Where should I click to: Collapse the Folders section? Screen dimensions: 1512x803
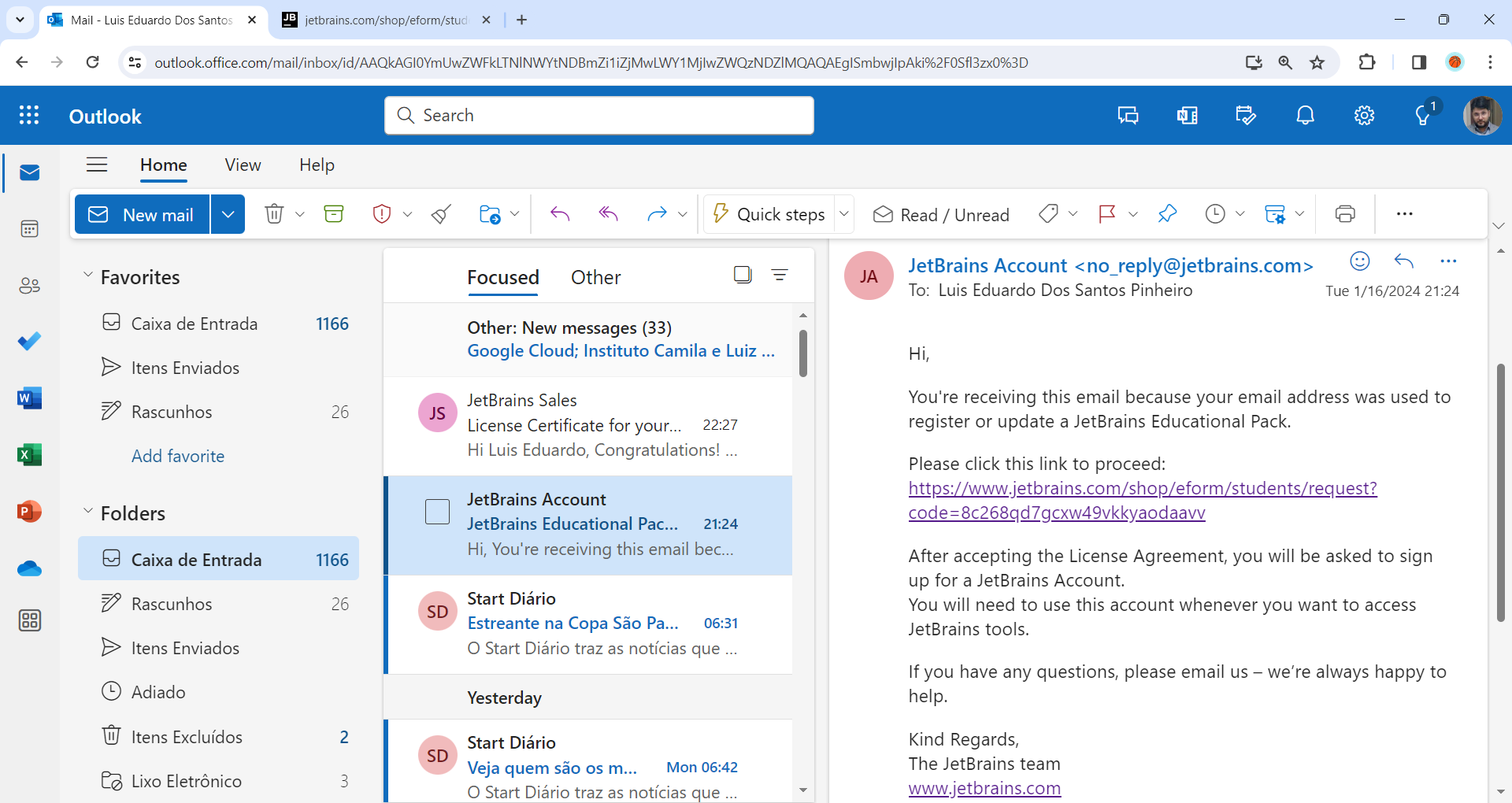[88, 511]
